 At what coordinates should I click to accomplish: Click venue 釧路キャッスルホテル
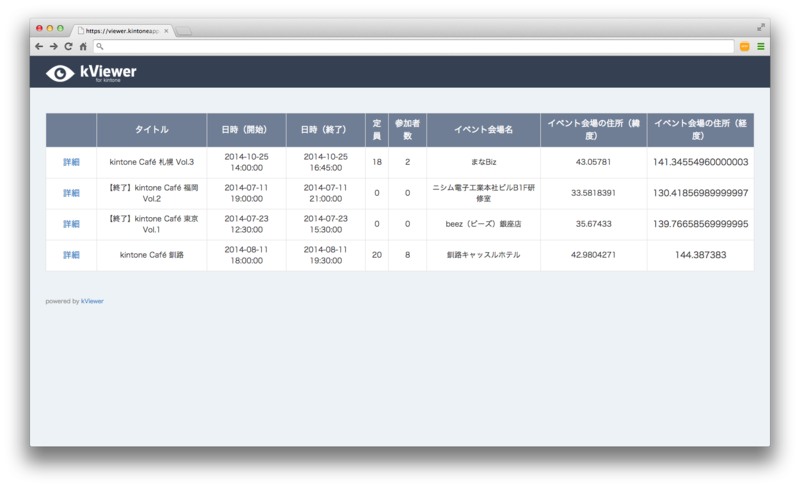[x=483, y=255]
